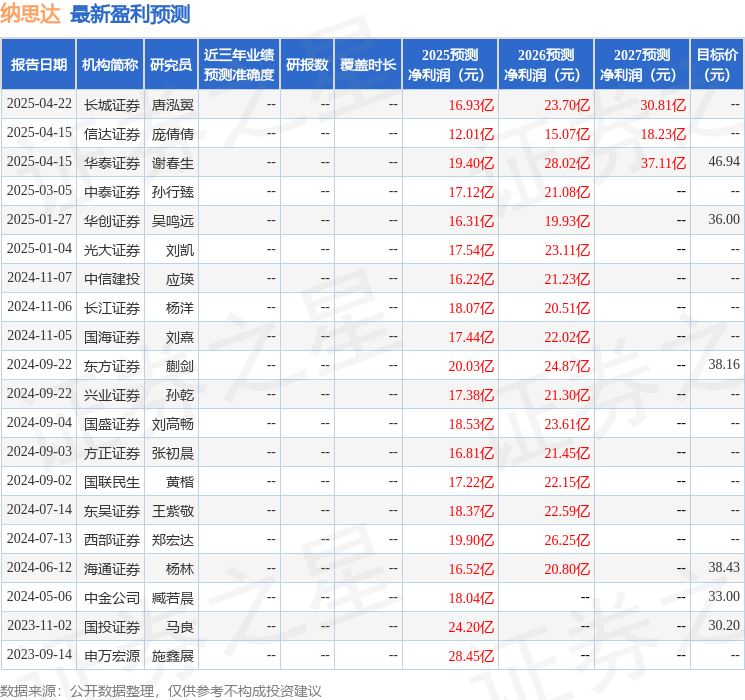
Task: Select the 2025预测净利润 column header
Action: point(449,65)
